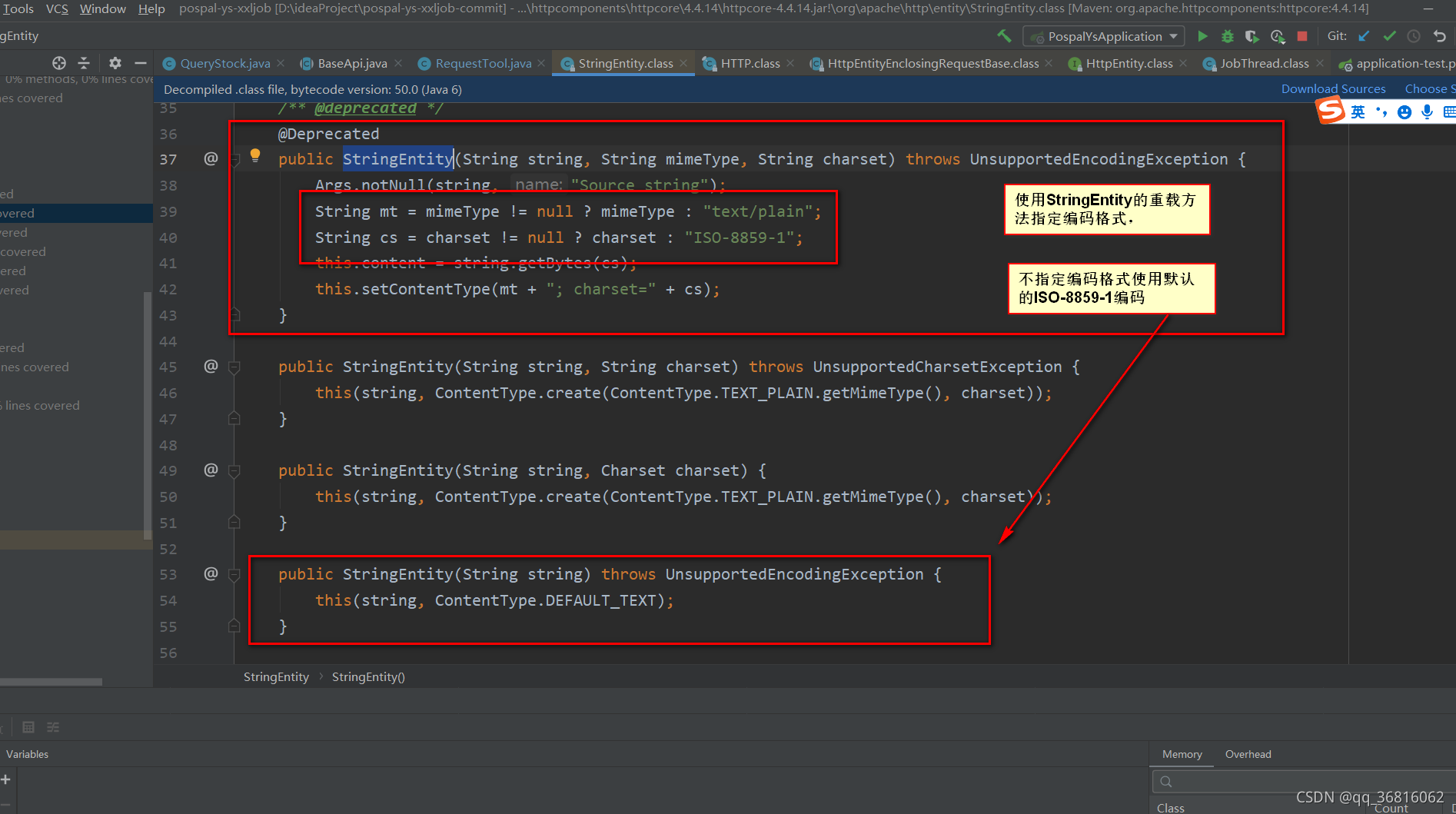Screen dimensions: 1456x814
Task: Close the StringEntity.class tab
Action: (x=683, y=63)
